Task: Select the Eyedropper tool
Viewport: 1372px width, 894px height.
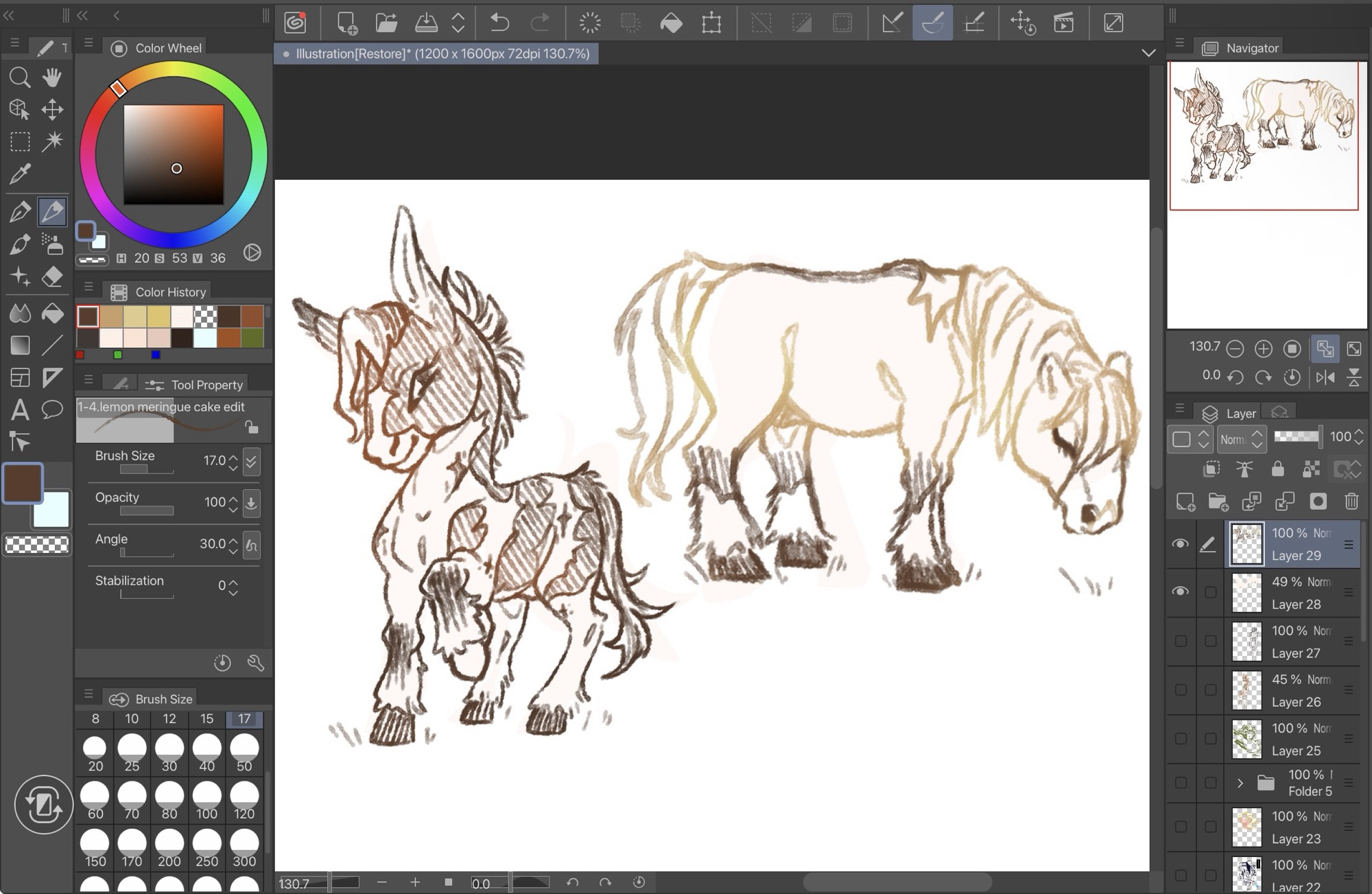Action: (x=20, y=174)
